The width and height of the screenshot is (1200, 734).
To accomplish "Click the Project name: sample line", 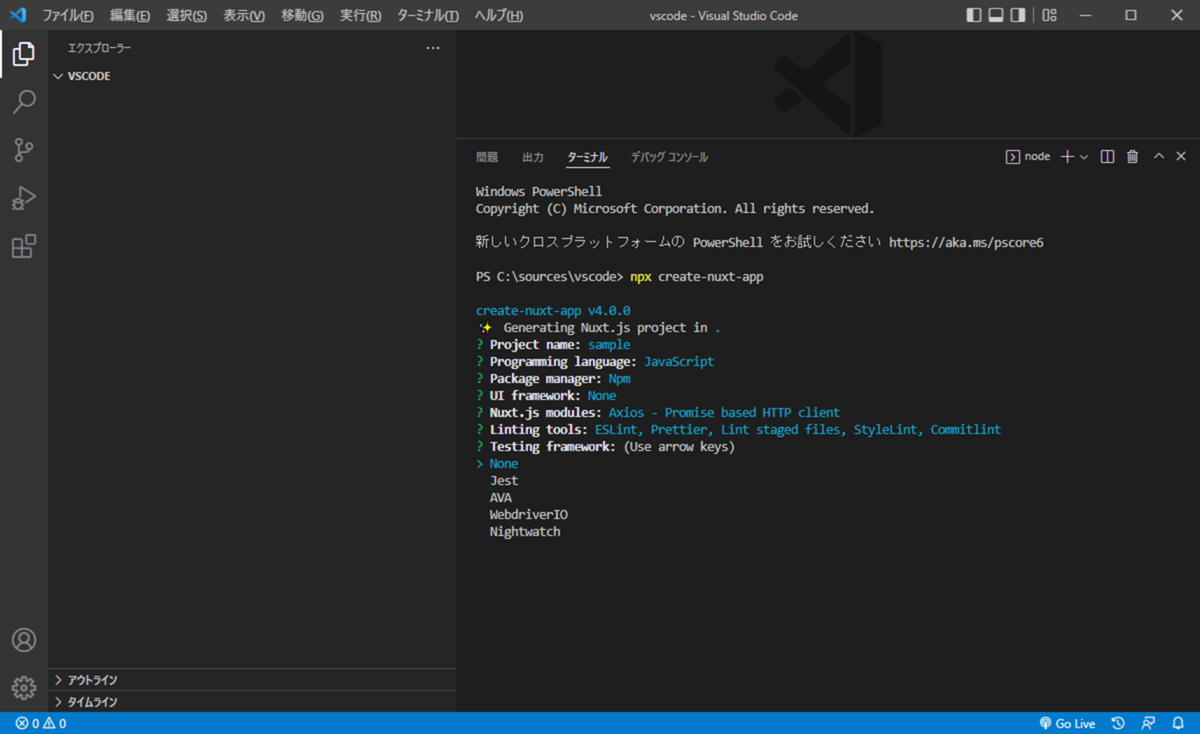I will click(x=553, y=345).
